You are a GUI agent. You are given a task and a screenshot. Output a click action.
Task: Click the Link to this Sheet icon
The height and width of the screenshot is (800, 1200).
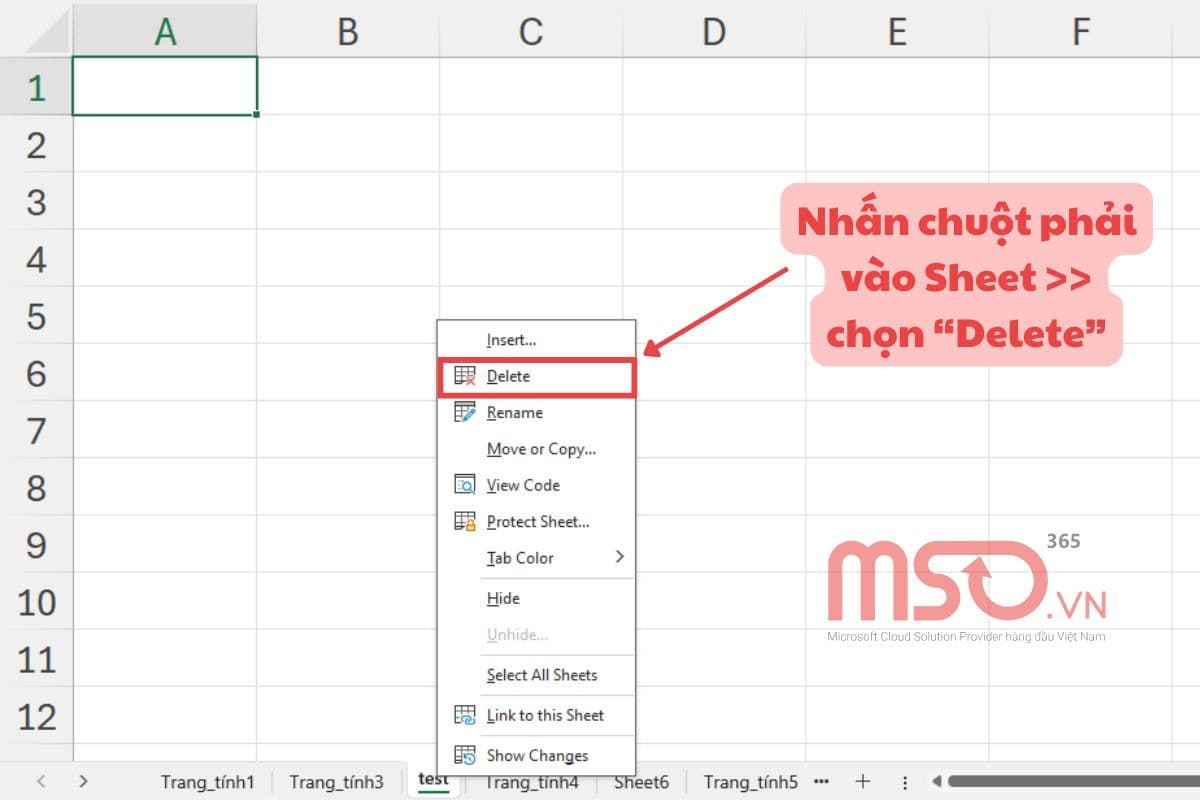pos(465,715)
